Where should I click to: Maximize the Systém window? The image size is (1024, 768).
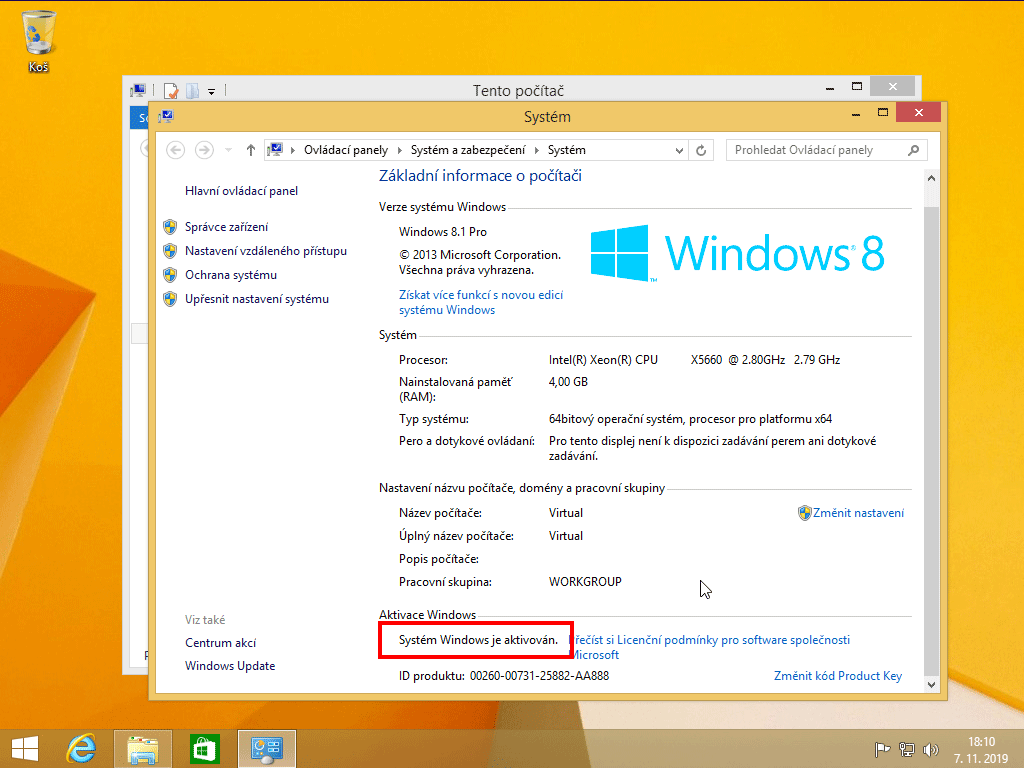[x=883, y=113]
